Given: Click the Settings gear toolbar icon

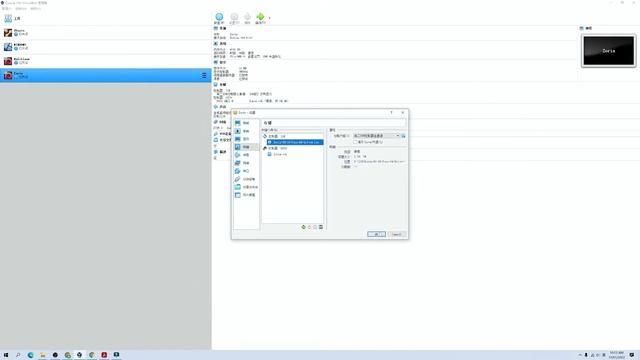Looking at the screenshot, I should [x=234, y=17].
